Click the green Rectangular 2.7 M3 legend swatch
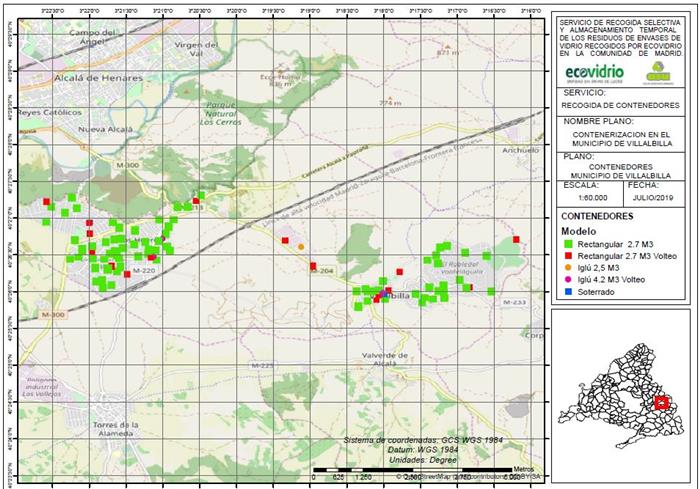The image size is (700, 489). (x=567, y=243)
